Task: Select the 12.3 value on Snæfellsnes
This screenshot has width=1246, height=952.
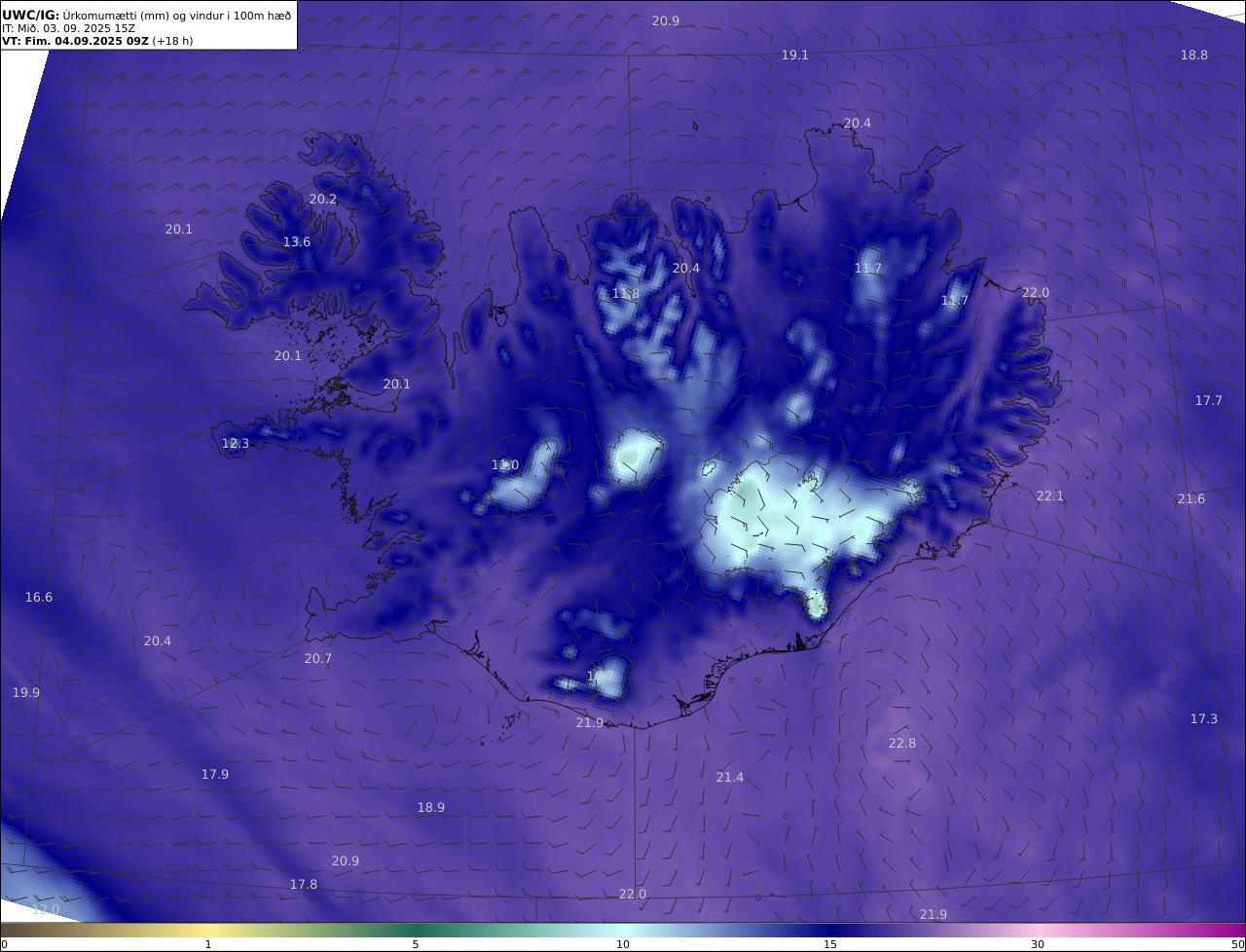Action: pyautogui.click(x=236, y=444)
